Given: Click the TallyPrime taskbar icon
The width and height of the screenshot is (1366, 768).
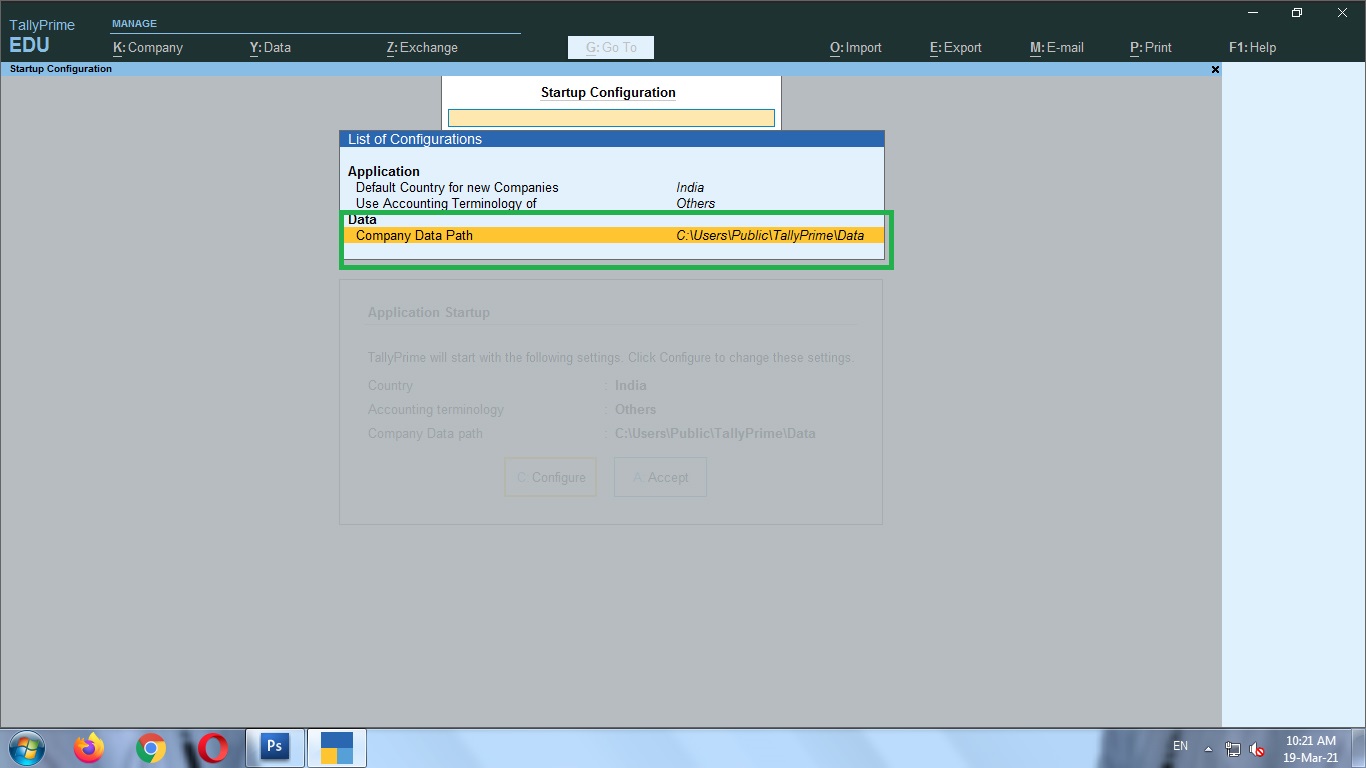Looking at the screenshot, I should click(337, 747).
